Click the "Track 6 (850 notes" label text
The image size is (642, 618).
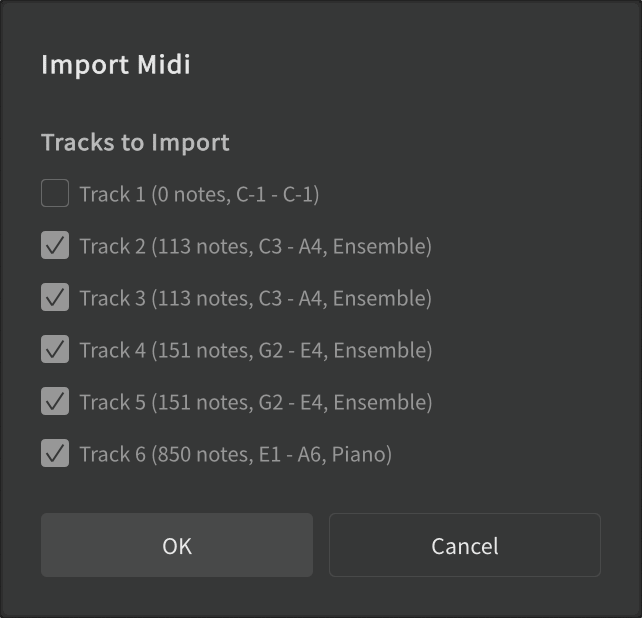(235, 454)
